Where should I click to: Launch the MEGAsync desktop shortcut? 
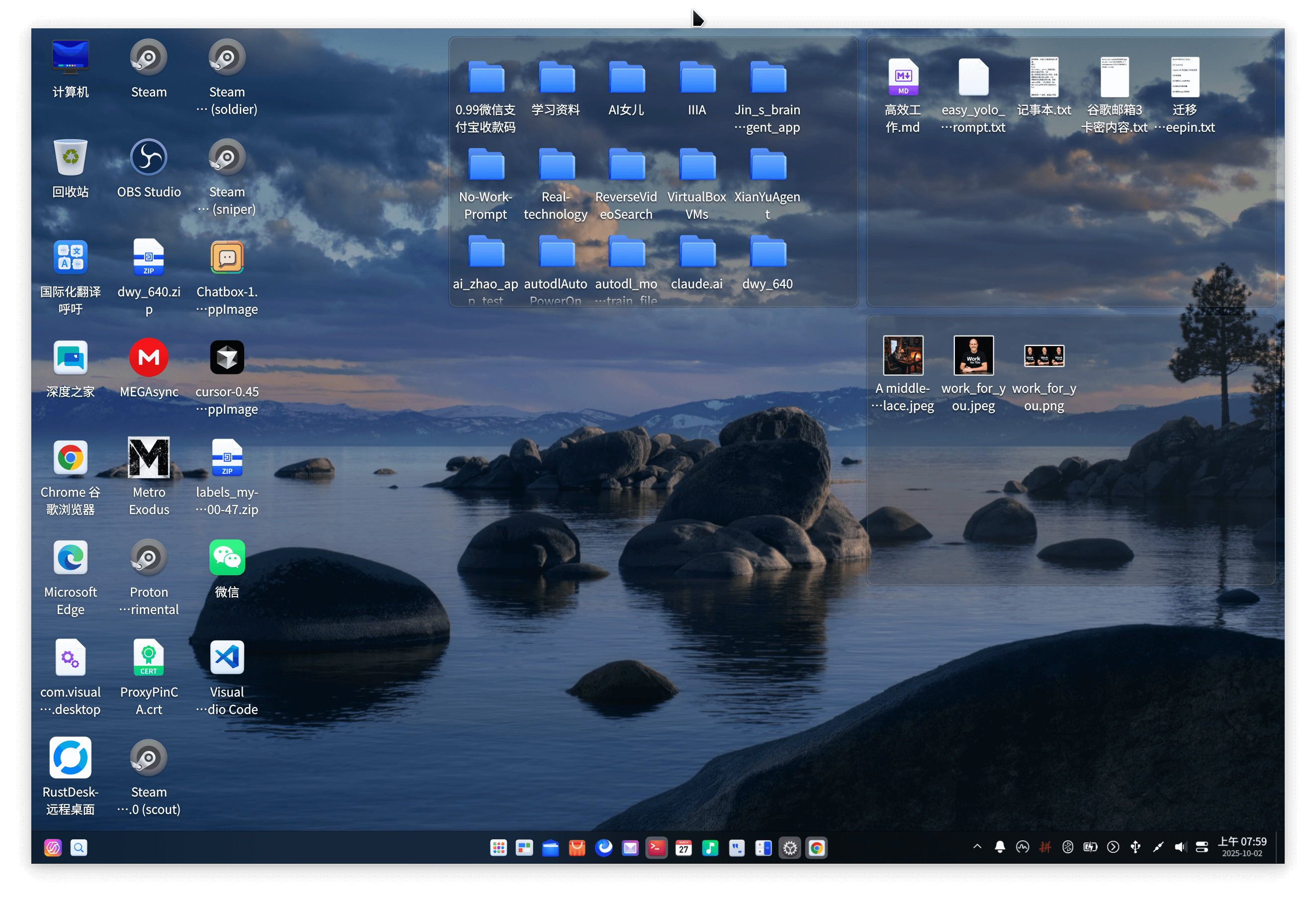point(149,358)
